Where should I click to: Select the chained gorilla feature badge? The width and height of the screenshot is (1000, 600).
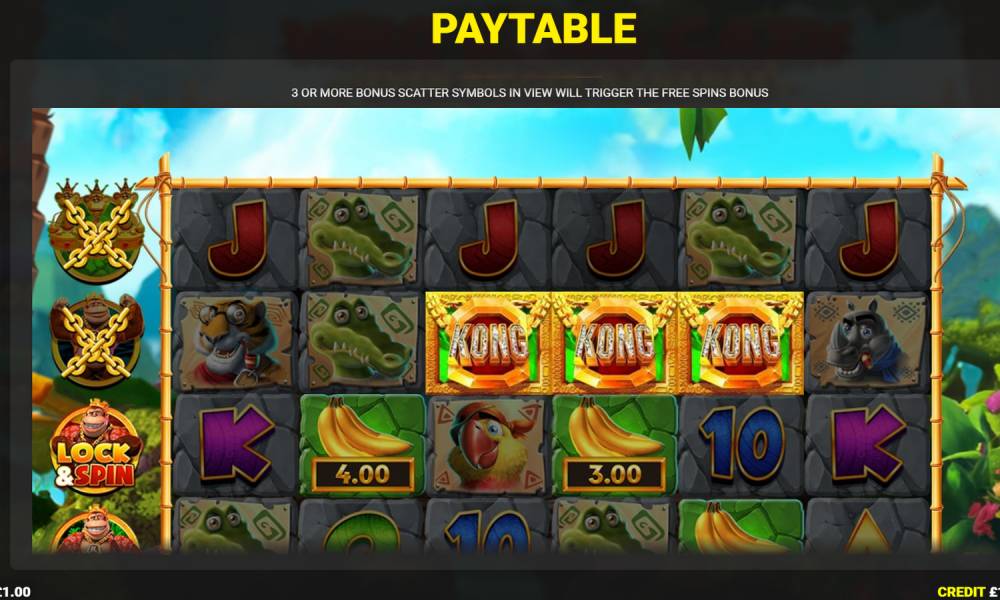(96, 340)
